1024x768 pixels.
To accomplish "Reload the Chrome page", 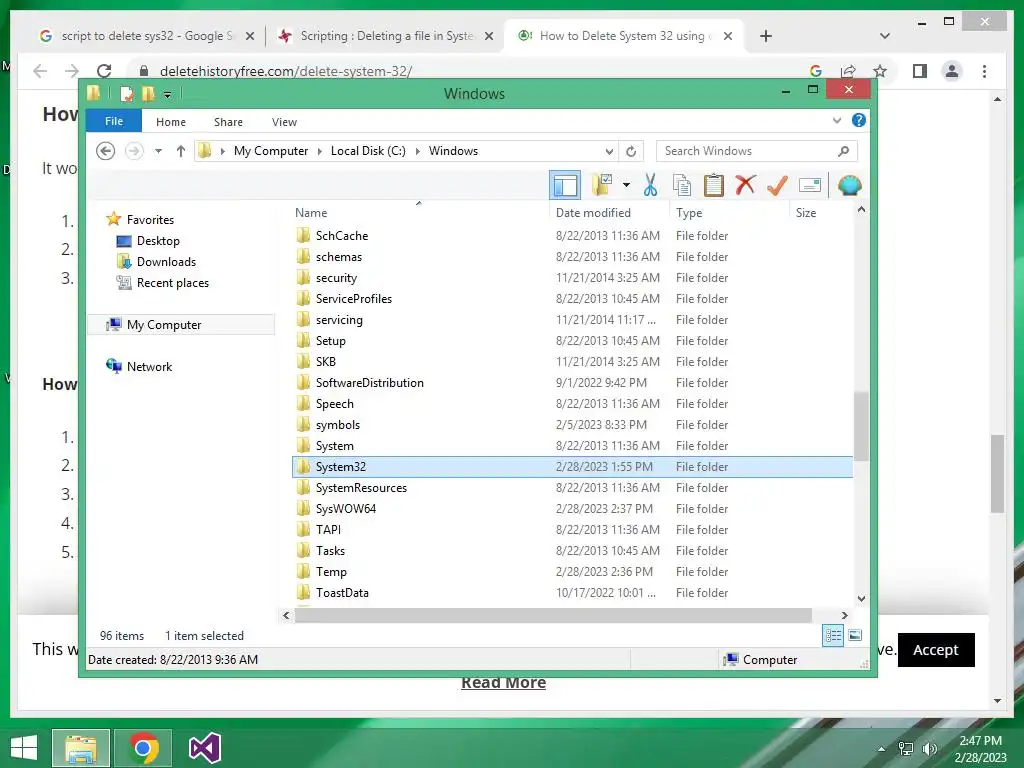I will click(x=104, y=71).
